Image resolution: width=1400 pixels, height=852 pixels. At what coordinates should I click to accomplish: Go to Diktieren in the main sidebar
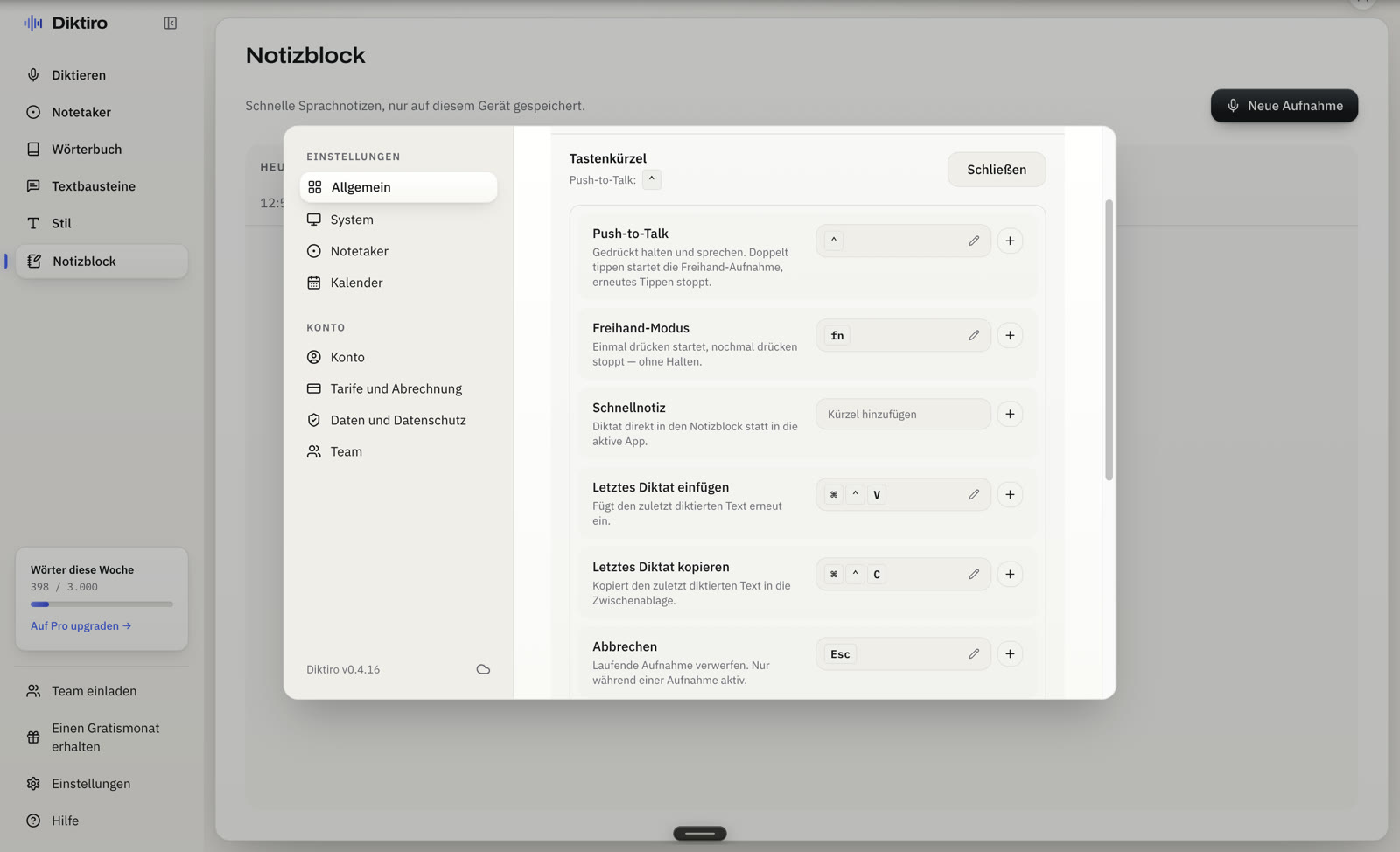pos(101,75)
